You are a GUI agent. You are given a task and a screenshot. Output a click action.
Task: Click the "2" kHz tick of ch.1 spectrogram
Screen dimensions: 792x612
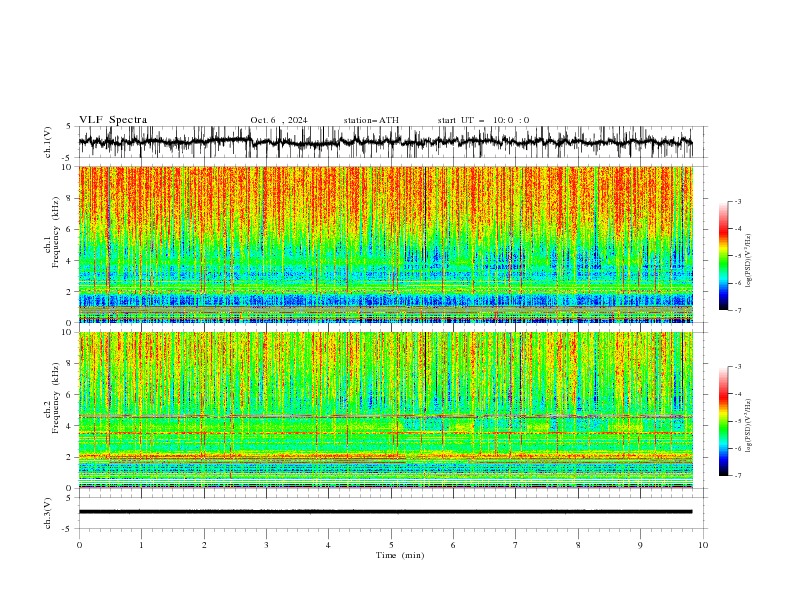[x=70, y=292]
